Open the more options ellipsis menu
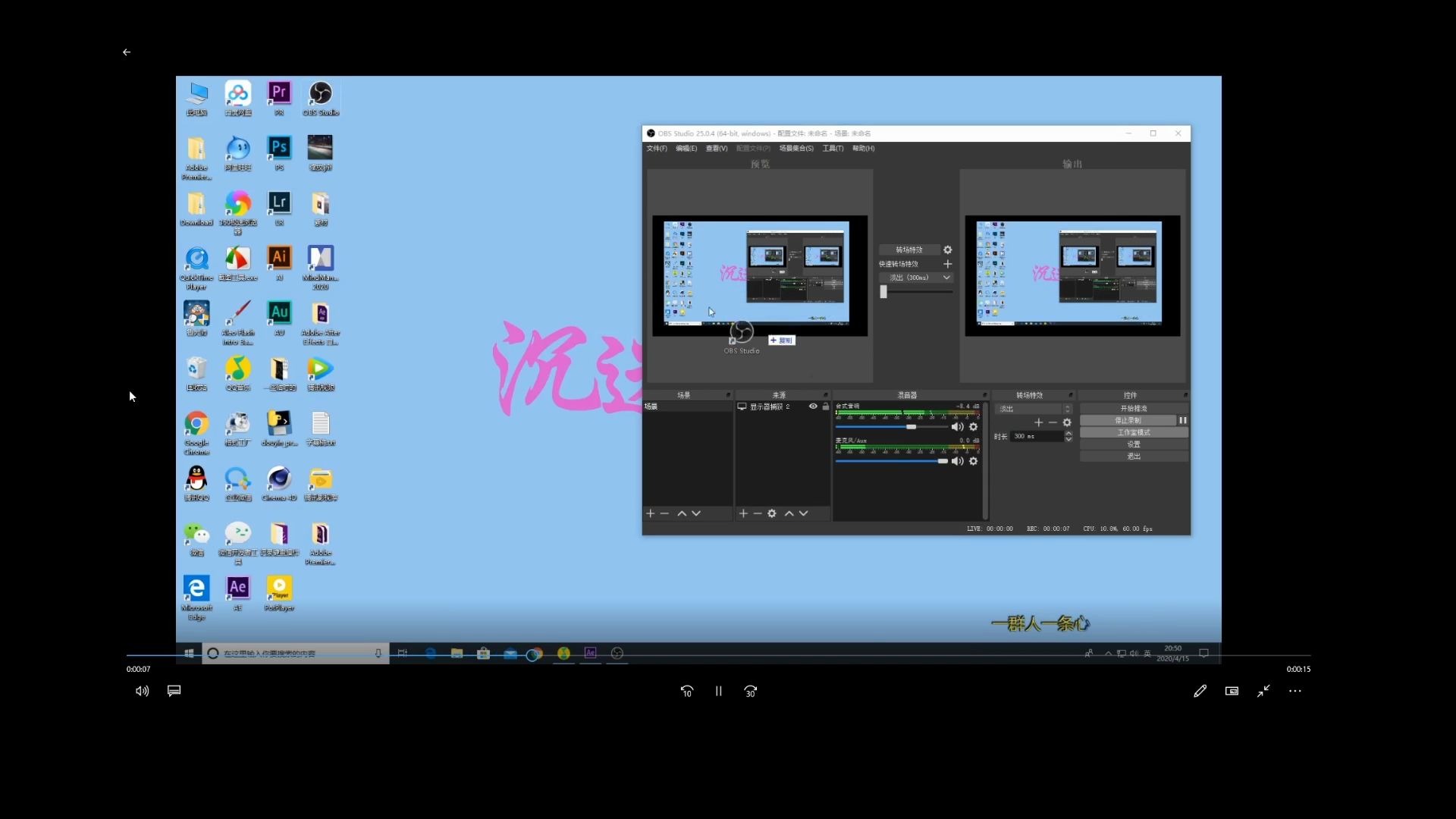 (1295, 691)
